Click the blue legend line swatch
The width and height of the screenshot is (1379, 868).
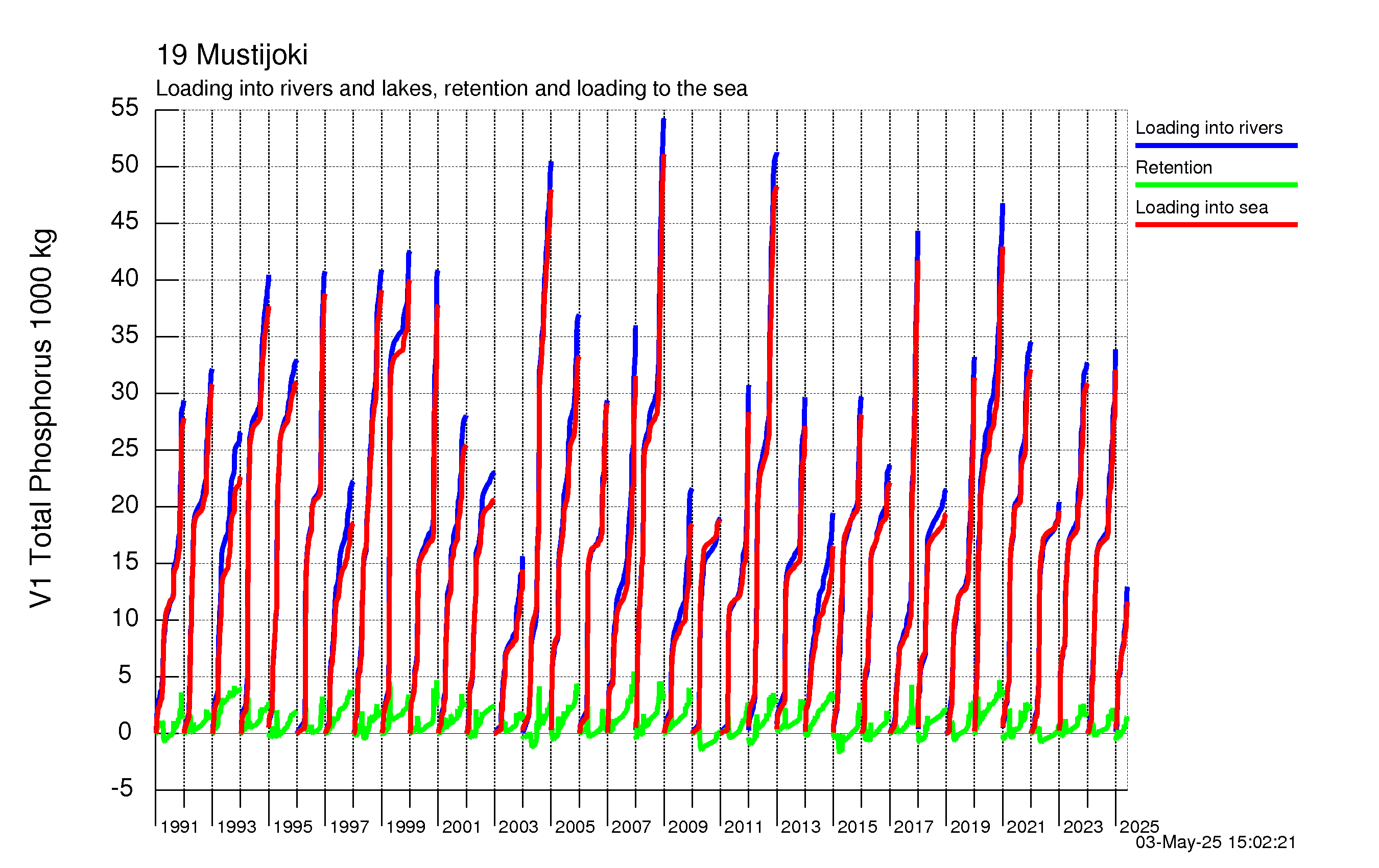click(1216, 146)
